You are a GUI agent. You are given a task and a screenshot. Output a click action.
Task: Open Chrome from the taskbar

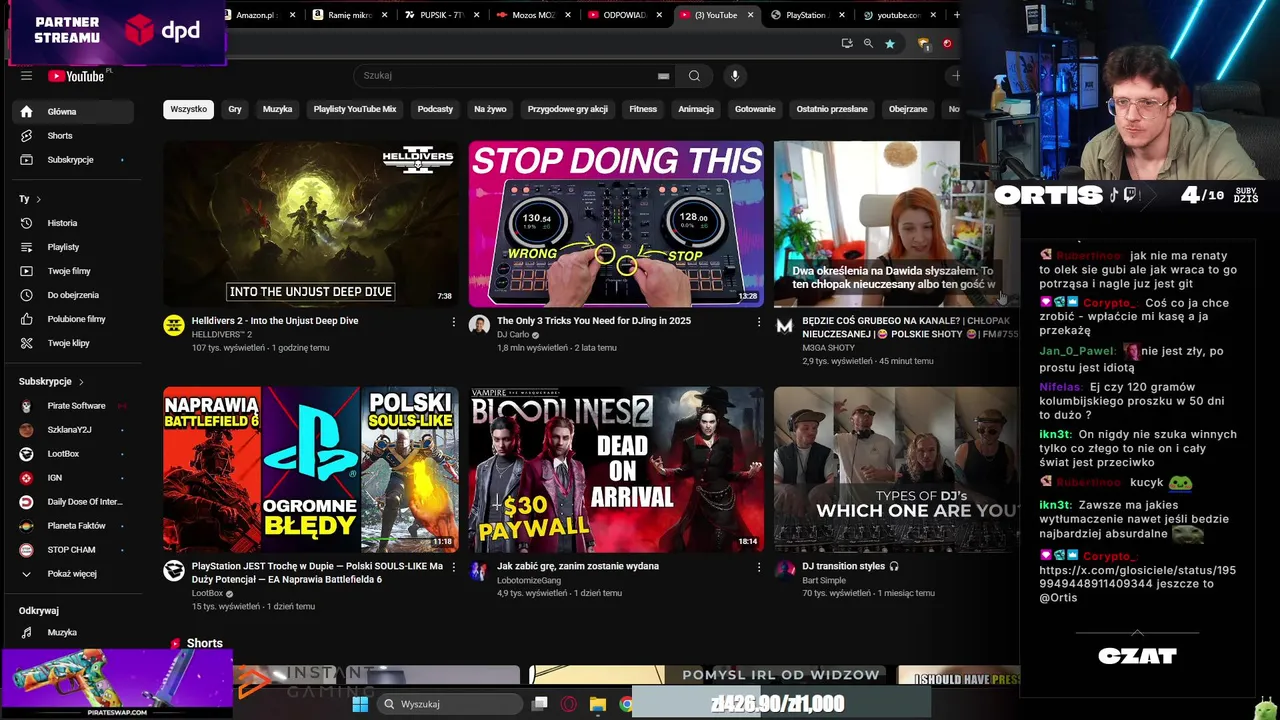click(x=626, y=704)
